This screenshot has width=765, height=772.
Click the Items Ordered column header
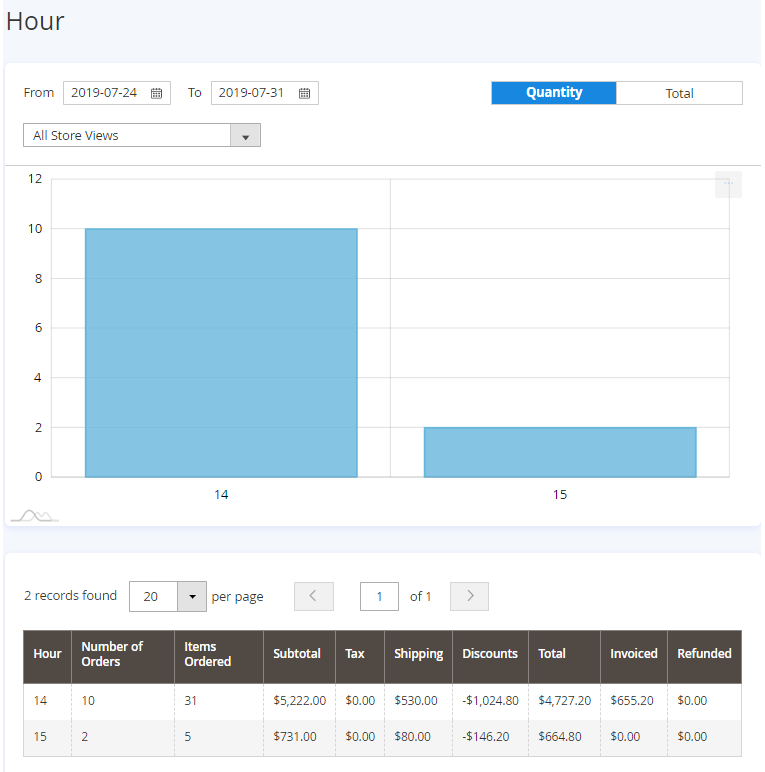pyautogui.click(x=207, y=654)
